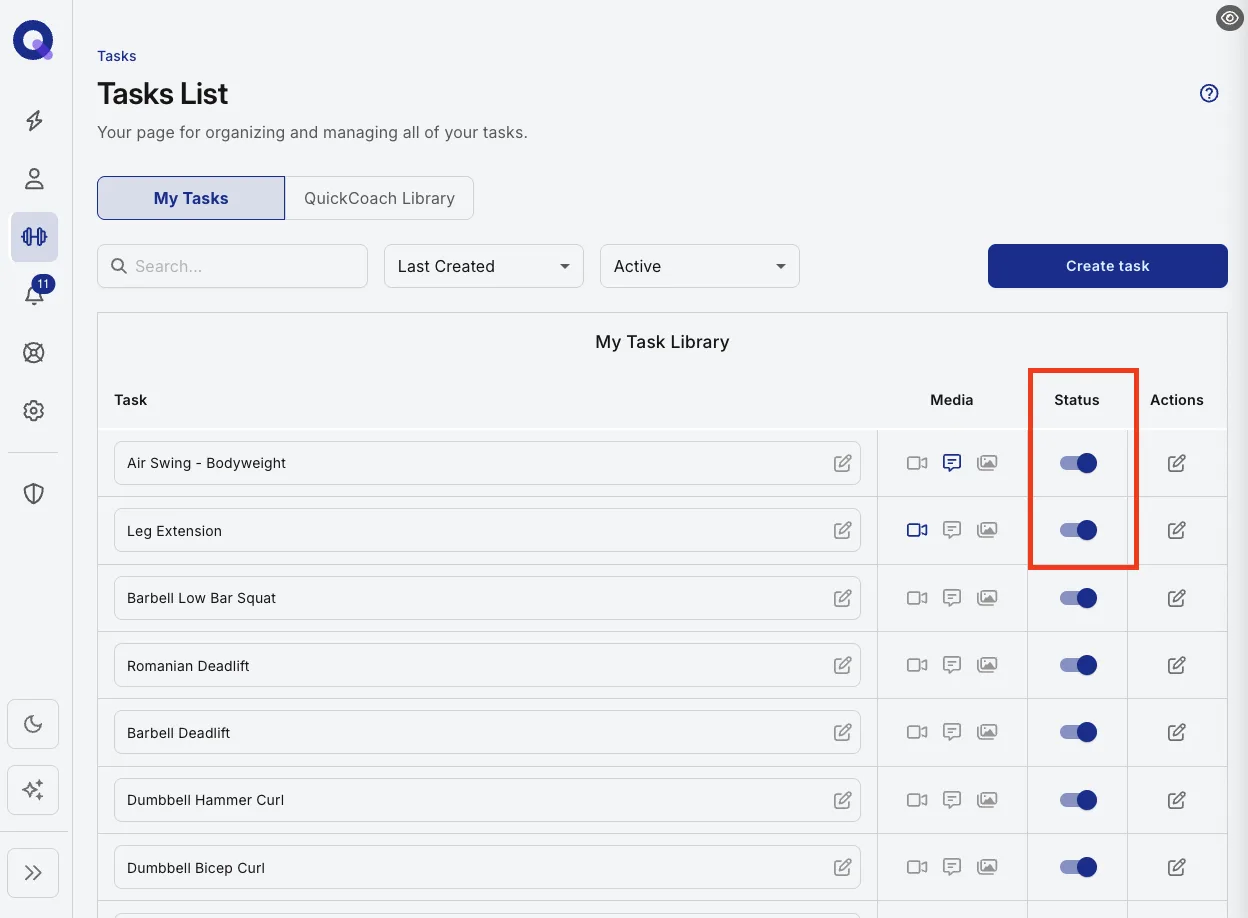Click the Actions column header
The width and height of the screenshot is (1248, 918).
1177,400
